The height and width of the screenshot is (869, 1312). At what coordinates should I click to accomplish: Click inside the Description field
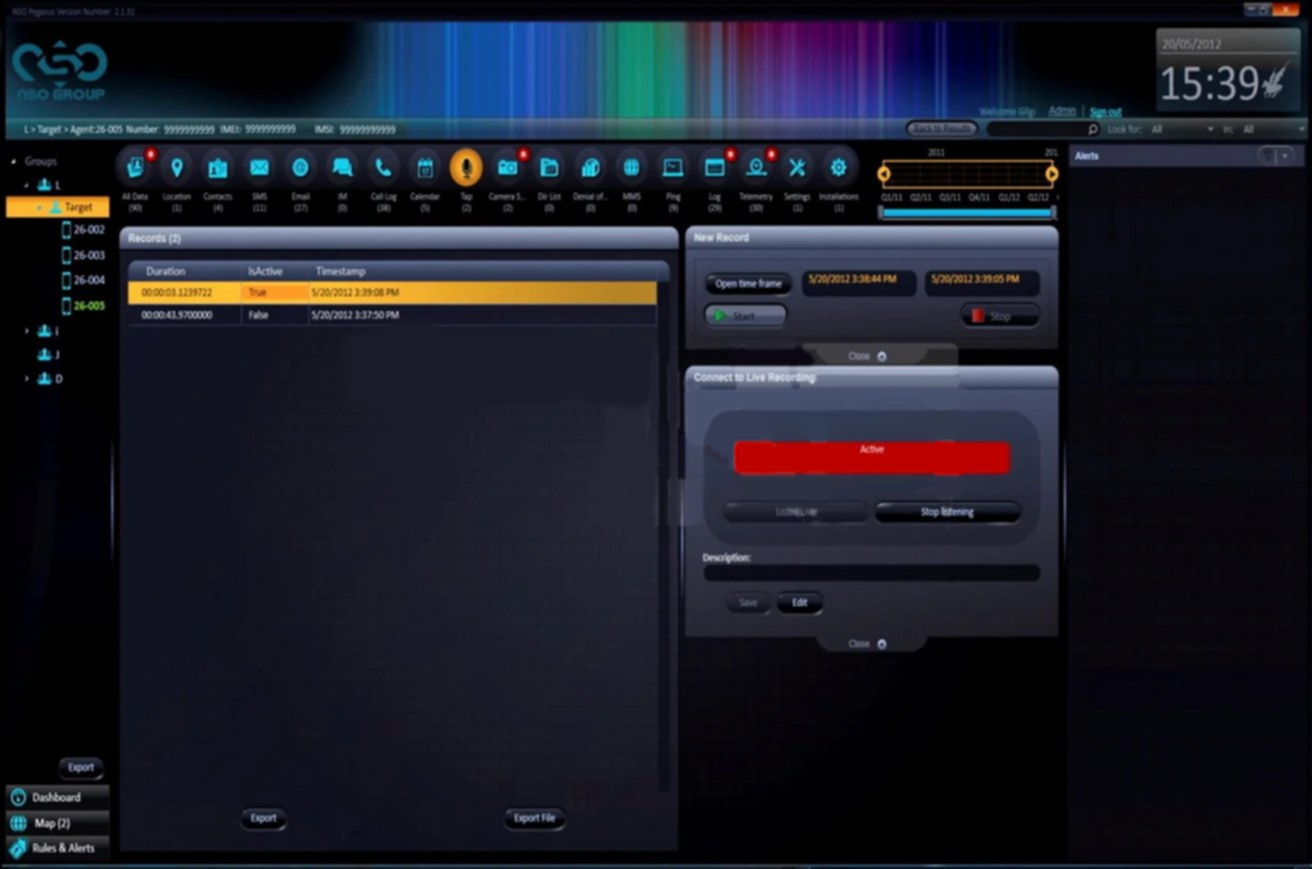870,573
